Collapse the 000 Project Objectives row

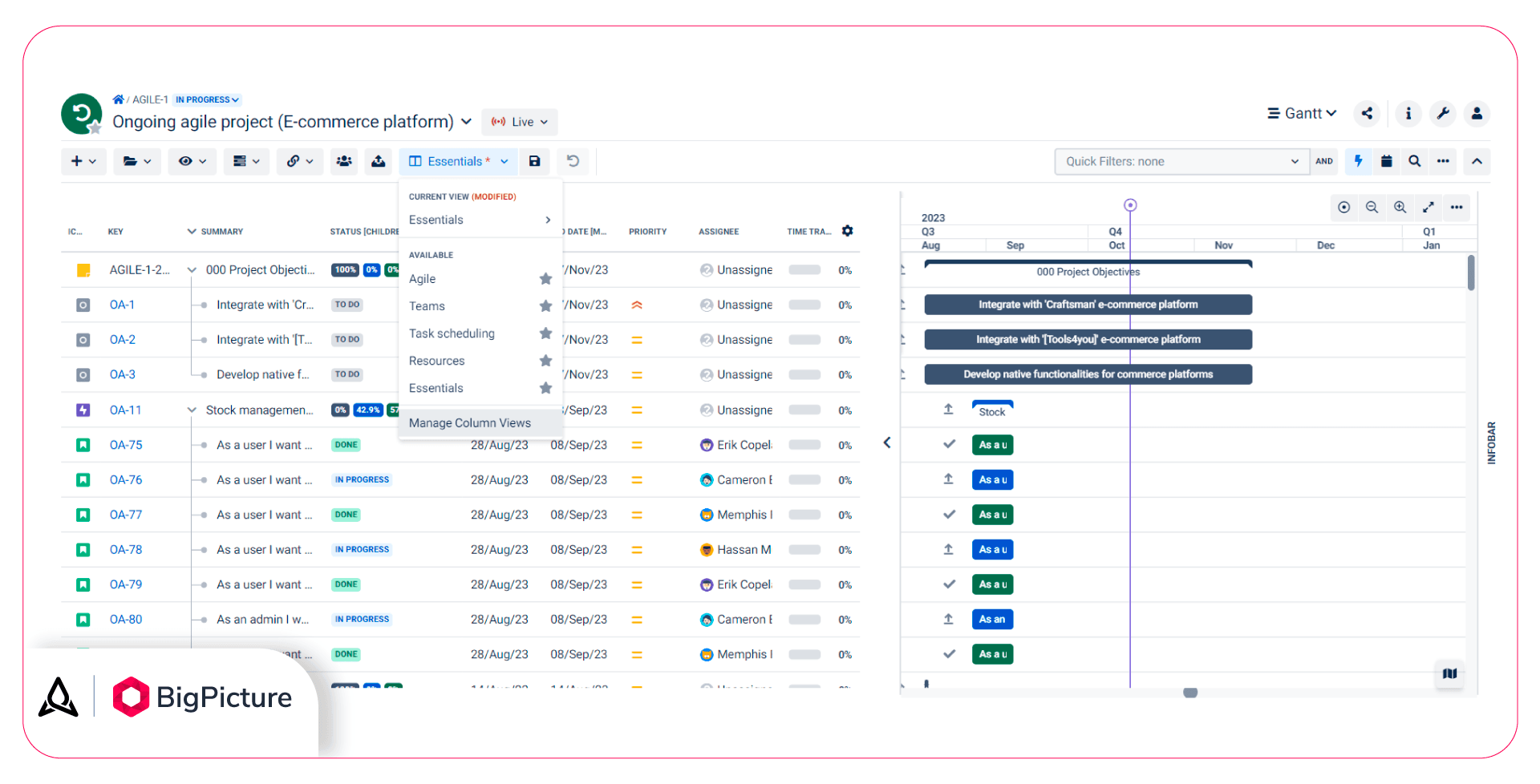click(192, 270)
